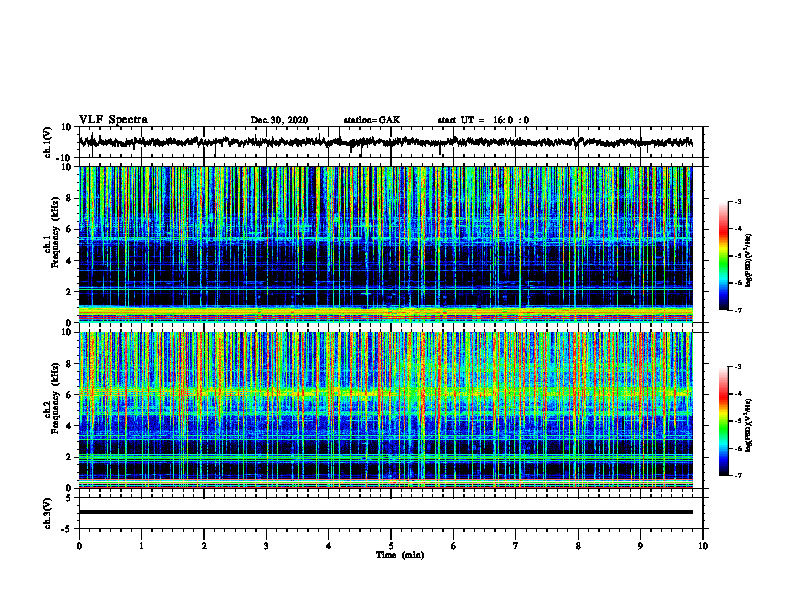
Task: Click the ch.1 colorbar log(PSD) label
Action: 749,261
